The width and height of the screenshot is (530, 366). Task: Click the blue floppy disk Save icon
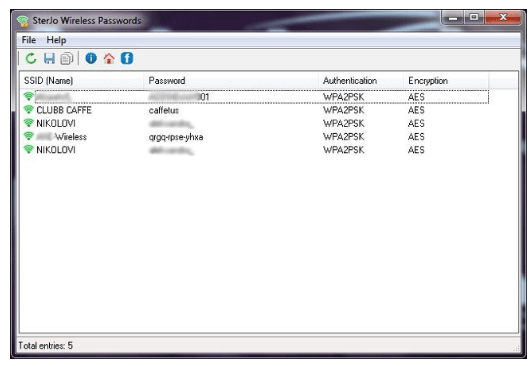coord(49,58)
